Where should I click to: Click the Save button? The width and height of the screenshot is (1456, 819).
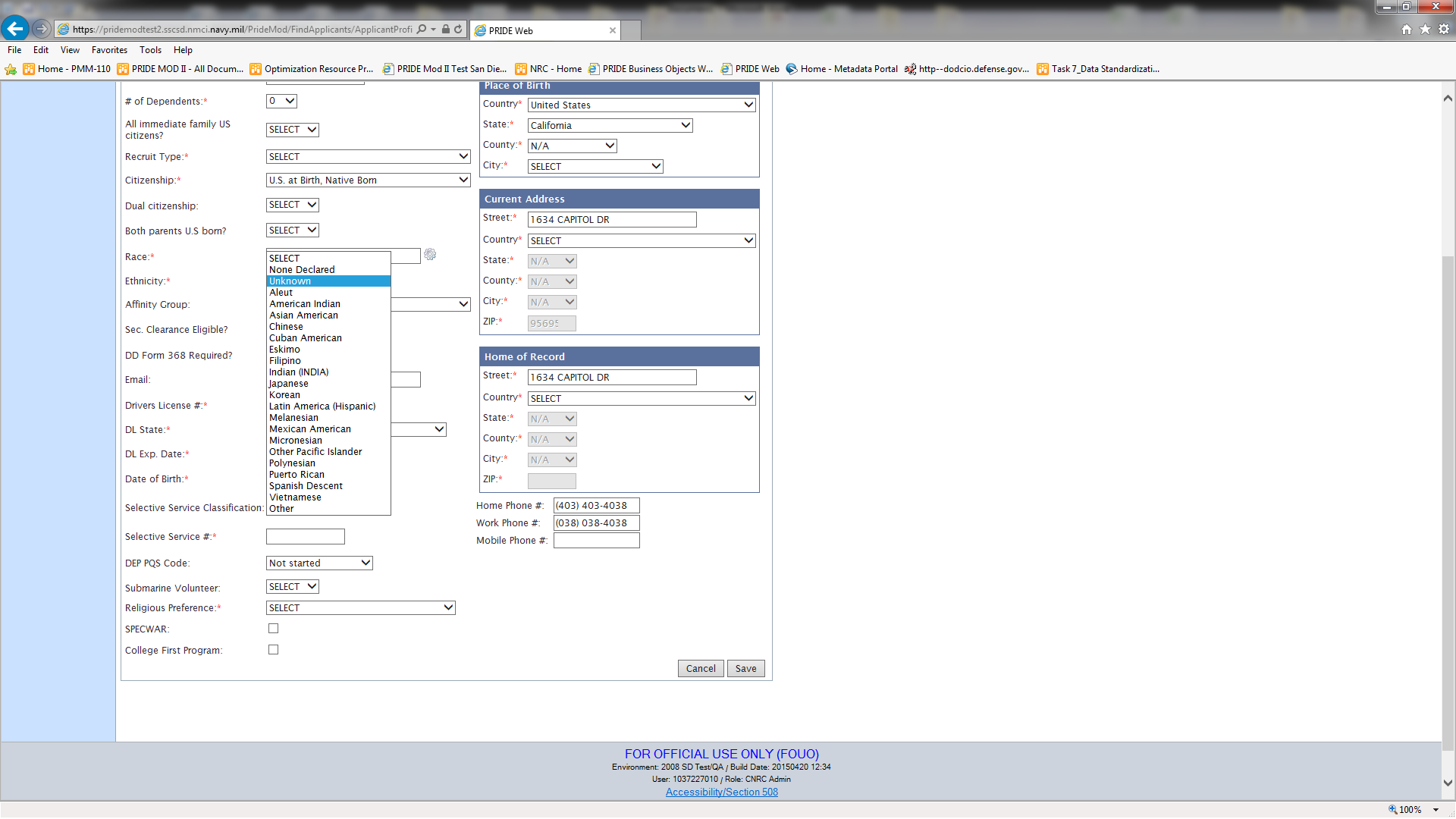coord(745,669)
